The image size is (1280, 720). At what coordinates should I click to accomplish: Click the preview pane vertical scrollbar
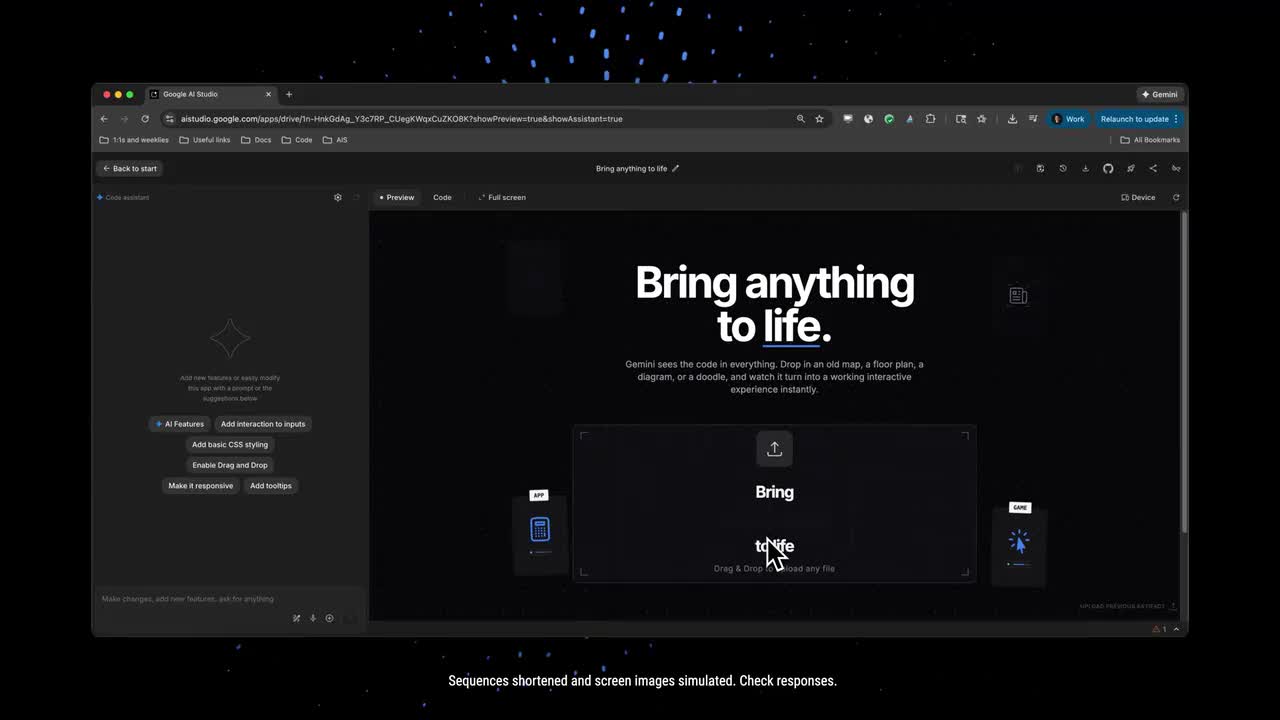(1184, 372)
